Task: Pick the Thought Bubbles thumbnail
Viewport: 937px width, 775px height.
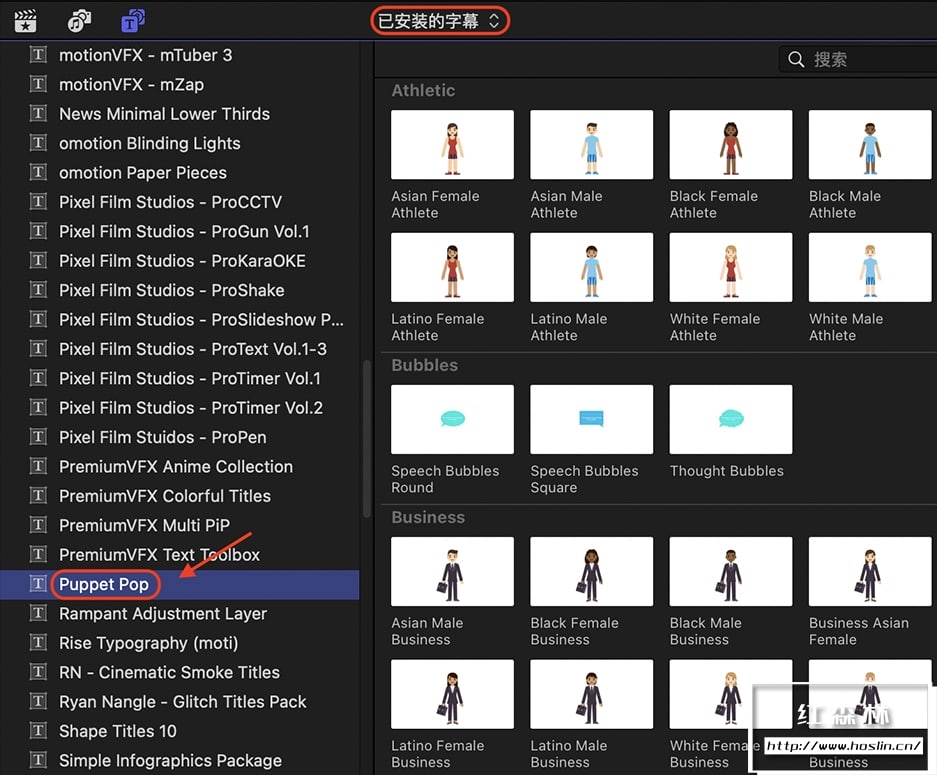Action: pyautogui.click(x=730, y=420)
